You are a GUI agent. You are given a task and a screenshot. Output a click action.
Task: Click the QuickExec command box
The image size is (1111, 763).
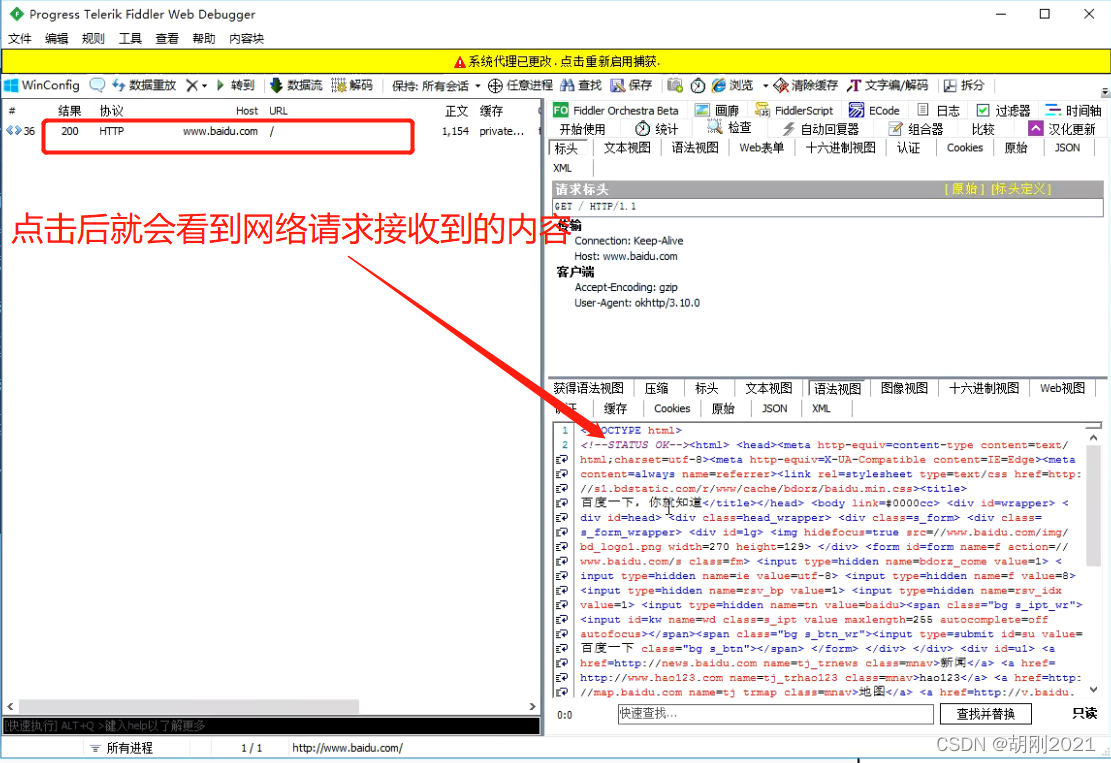tap(271, 725)
